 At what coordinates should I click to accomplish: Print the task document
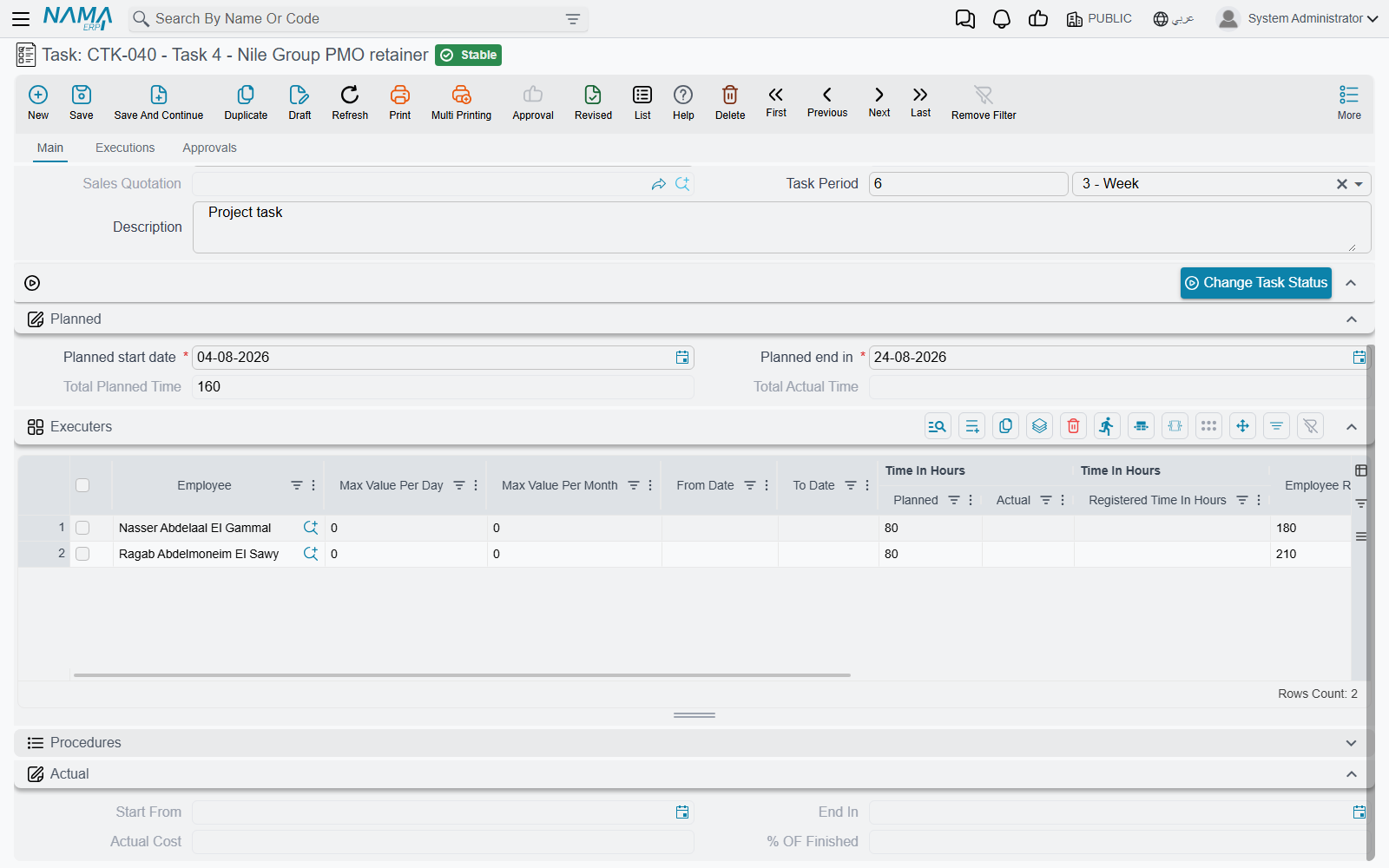click(400, 102)
